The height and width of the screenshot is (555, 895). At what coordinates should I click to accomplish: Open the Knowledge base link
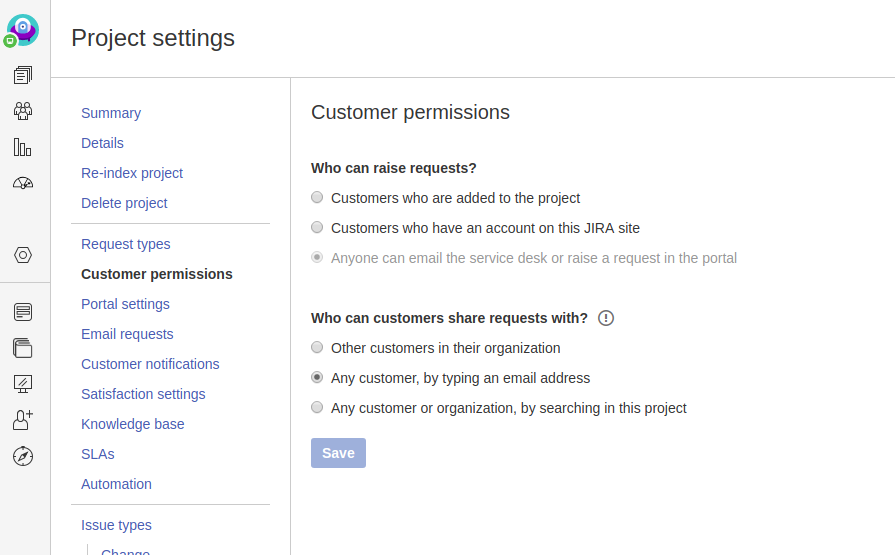point(133,424)
